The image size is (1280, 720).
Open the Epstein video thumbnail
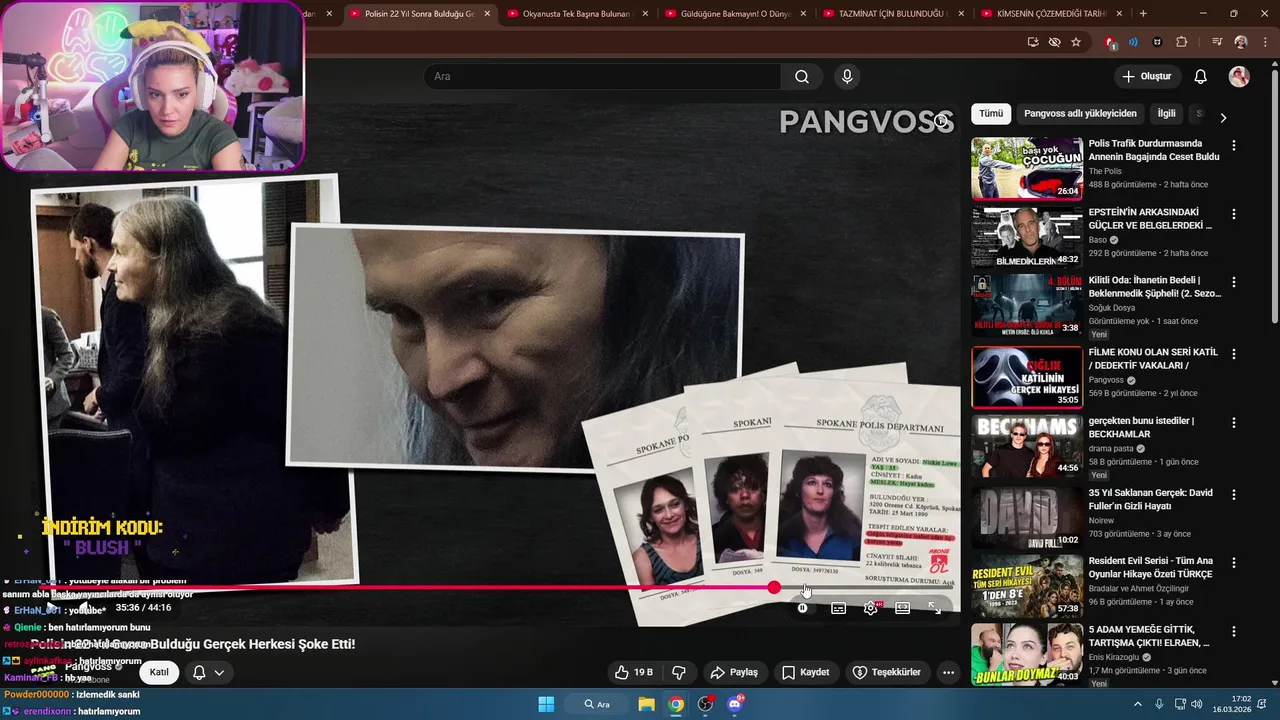point(1027,237)
